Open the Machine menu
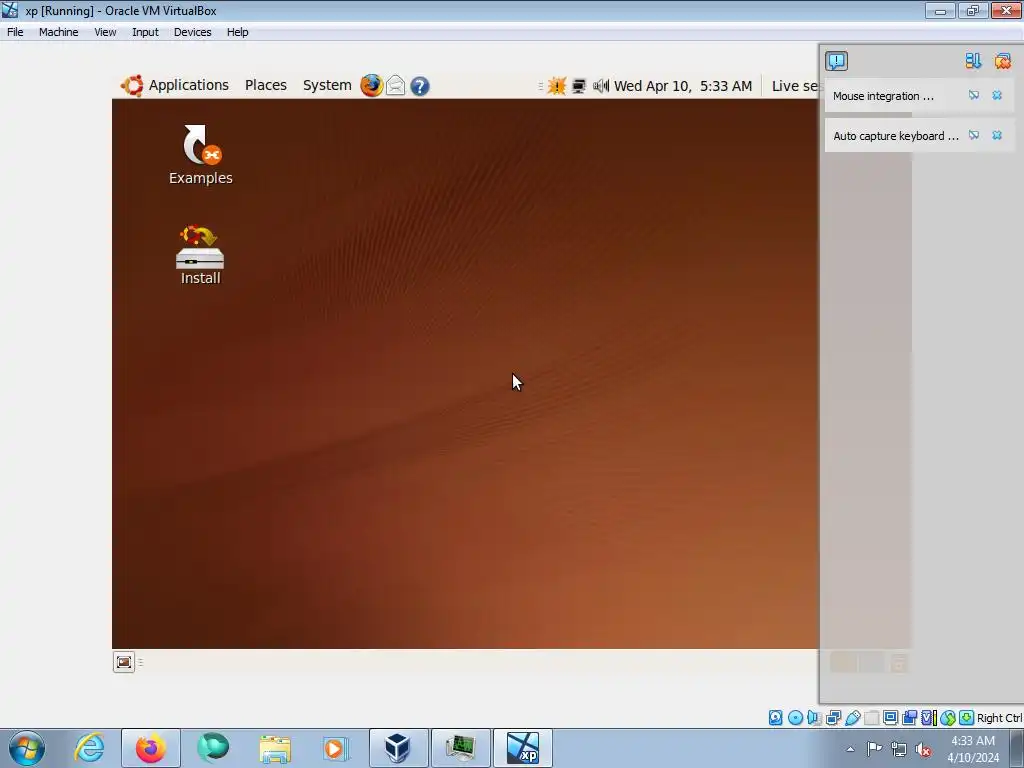Viewport: 1024px width, 768px height. pos(58,32)
